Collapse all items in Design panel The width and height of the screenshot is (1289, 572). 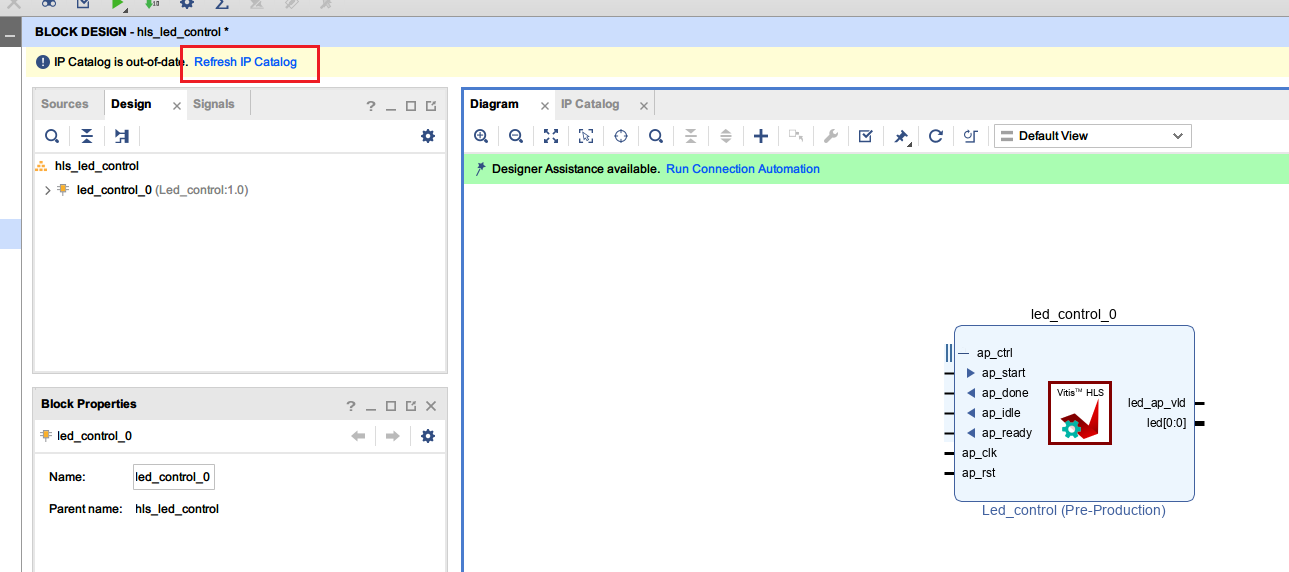(x=87, y=136)
